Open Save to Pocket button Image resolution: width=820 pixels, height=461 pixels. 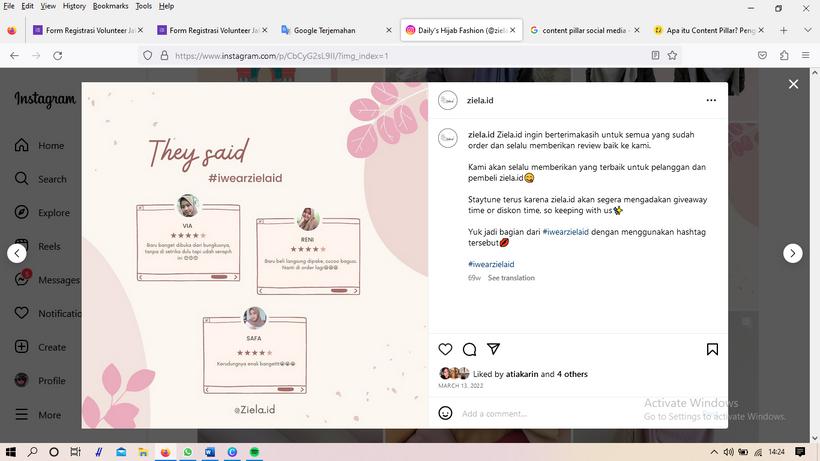tap(762, 55)
